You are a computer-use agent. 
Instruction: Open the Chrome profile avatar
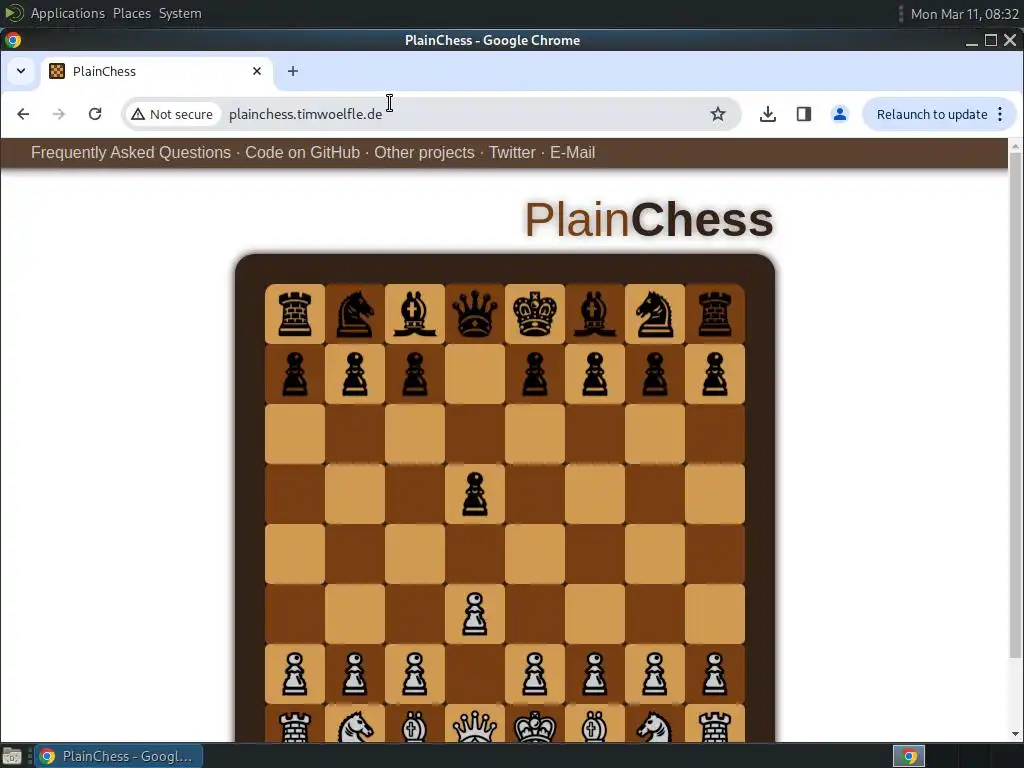coord(840,114)
